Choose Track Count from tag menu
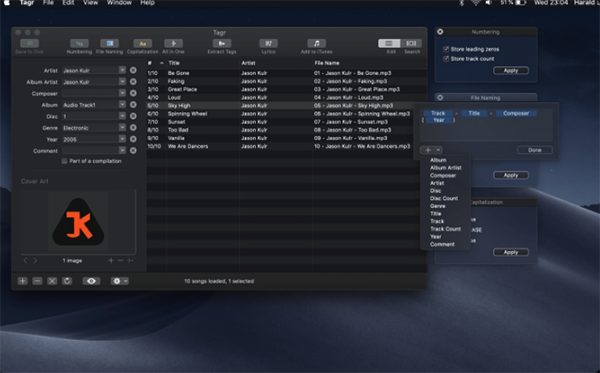The width and height of the screenshot is (600, 373). [445, 229]
